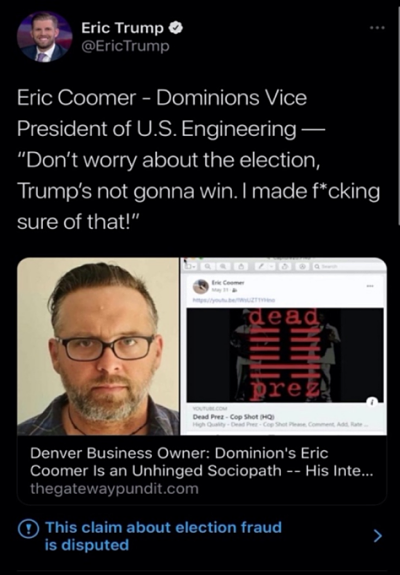Select the markup pen icon in embedded toolbar
Image resolution: width=400 pixels, height=575 pixels.
tap(261, 266)
